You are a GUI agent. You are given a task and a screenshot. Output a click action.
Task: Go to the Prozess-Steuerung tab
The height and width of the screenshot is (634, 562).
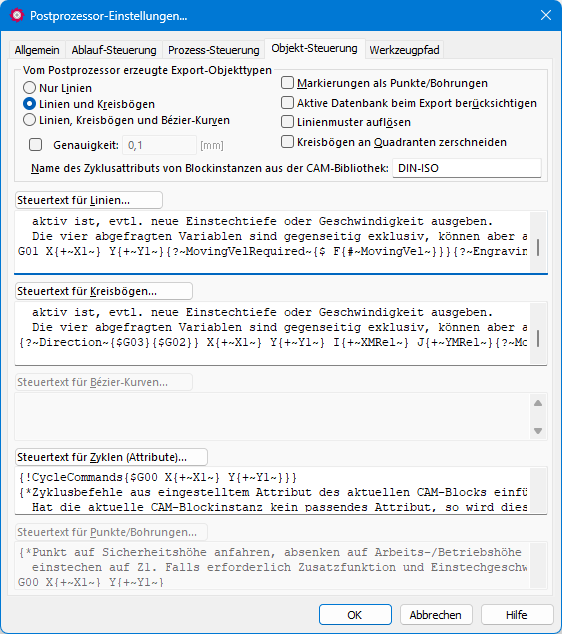pos(213,50)
